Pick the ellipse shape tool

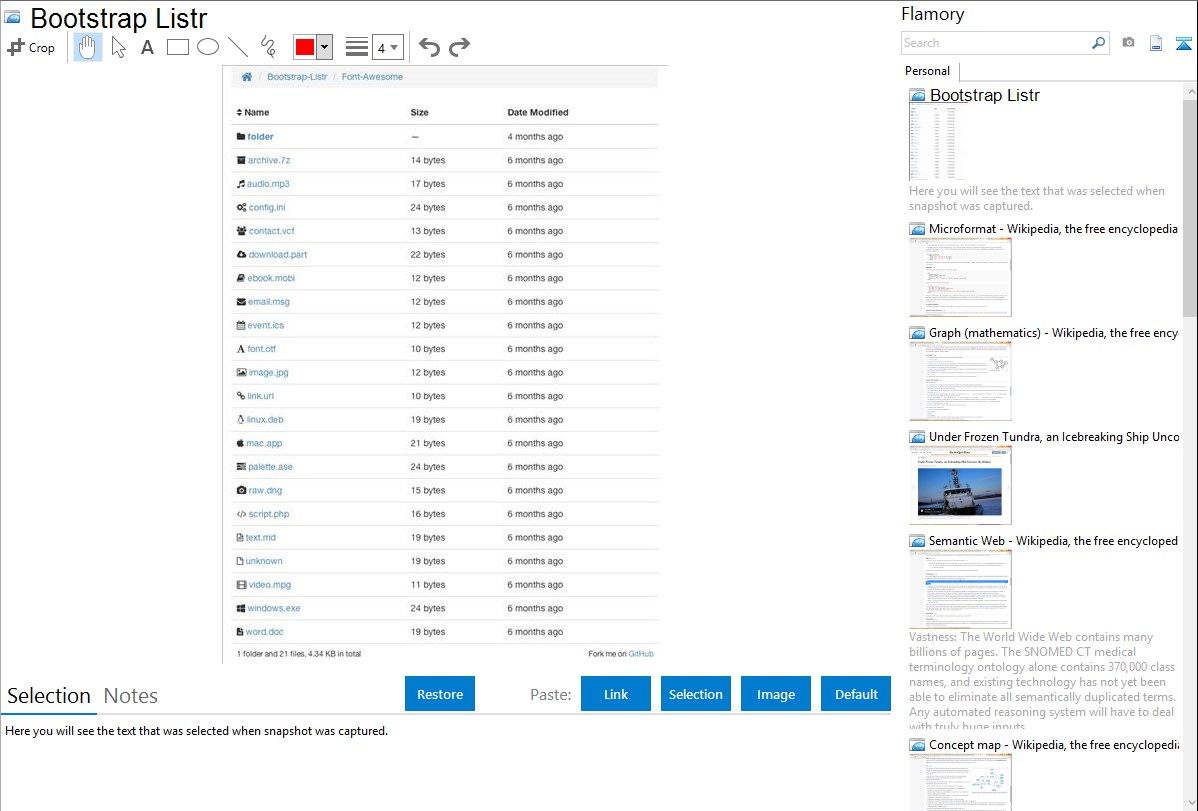pyautogui.click(x=208, y=47)
